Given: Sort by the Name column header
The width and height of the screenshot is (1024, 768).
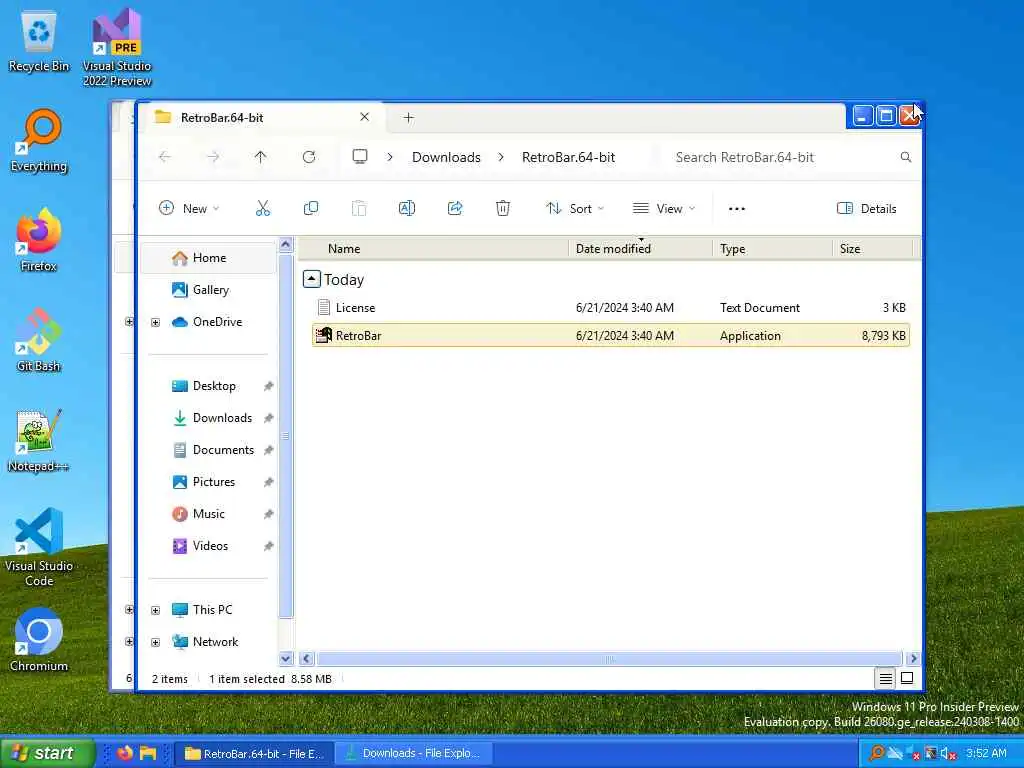Looking at the screenshot, I should coord(434,248).
